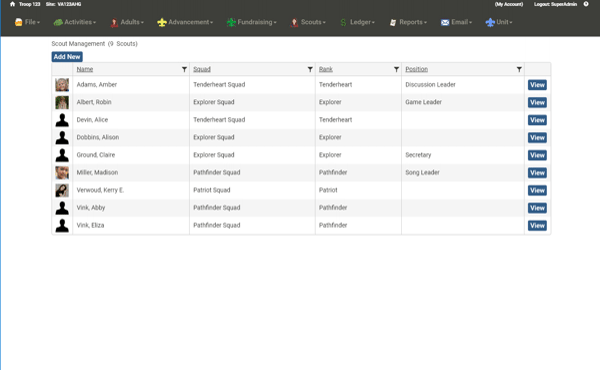The image size is (600, 370).
Task: Click Kerry Verwoud's profile picture
Action: pyautogui.click(x=62, y=190)
